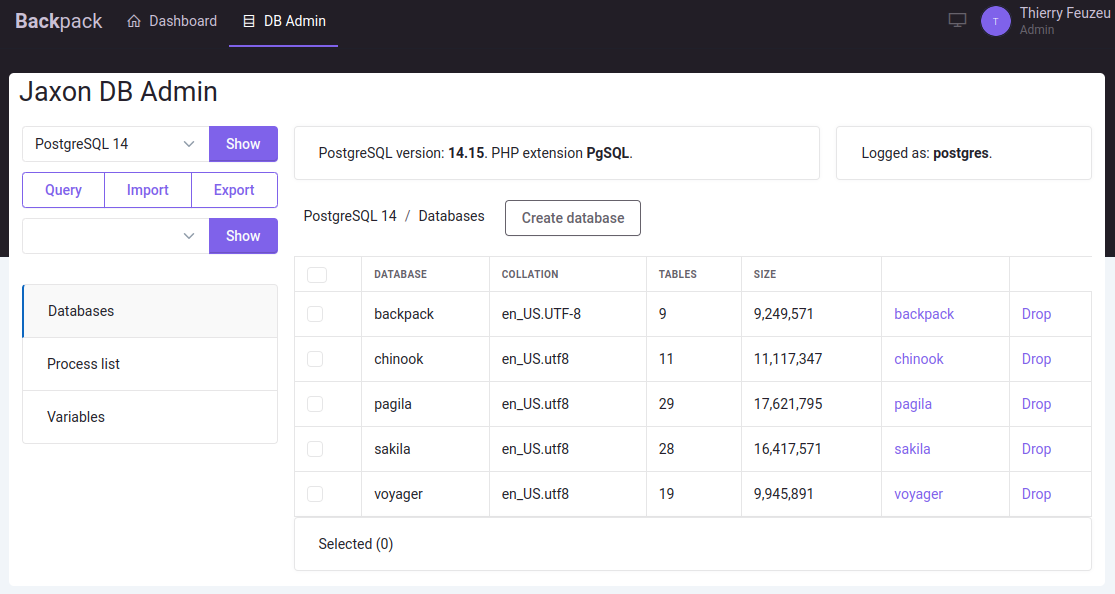Image resolution: width=1115 pixels, height=594 pixels.
Task: Click the pagila tables count 29
Action: point(666,404)
